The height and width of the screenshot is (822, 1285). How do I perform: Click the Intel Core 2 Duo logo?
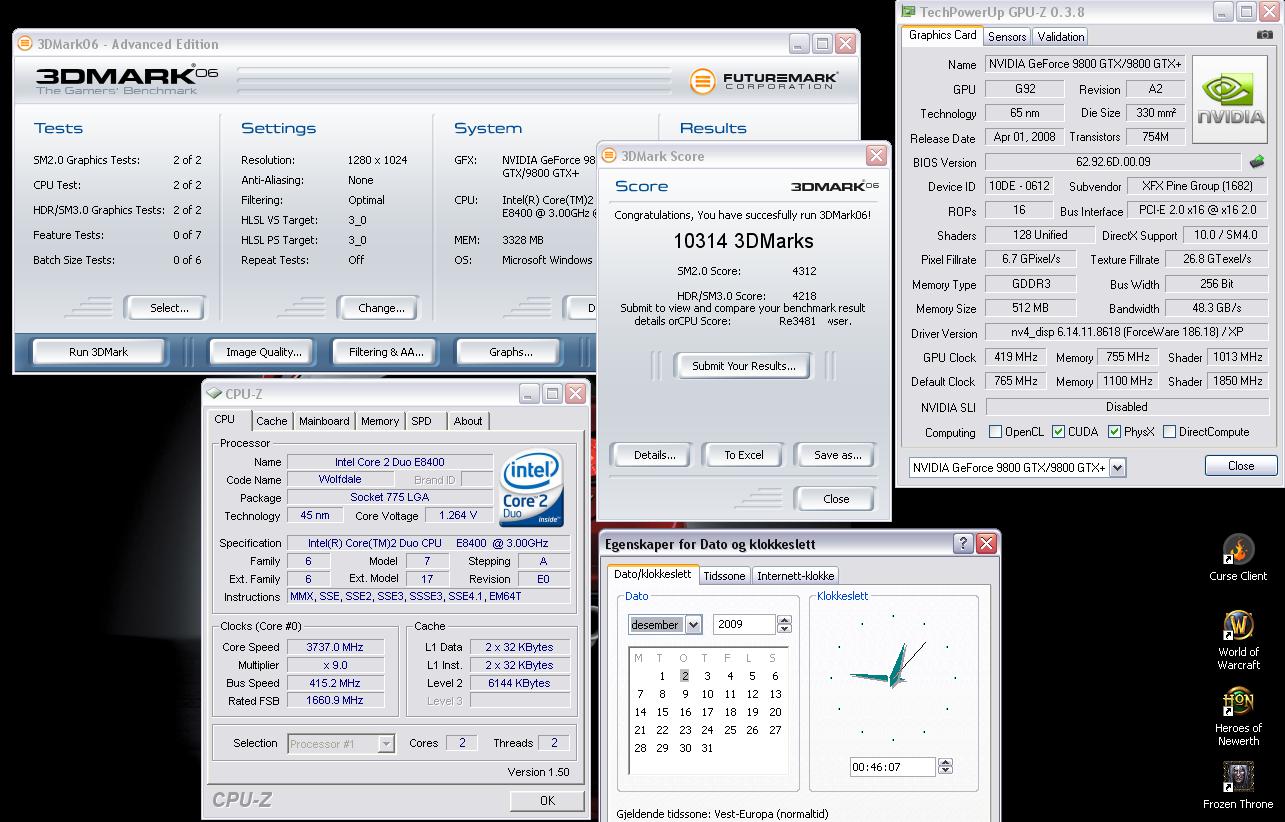coord(532,489)
